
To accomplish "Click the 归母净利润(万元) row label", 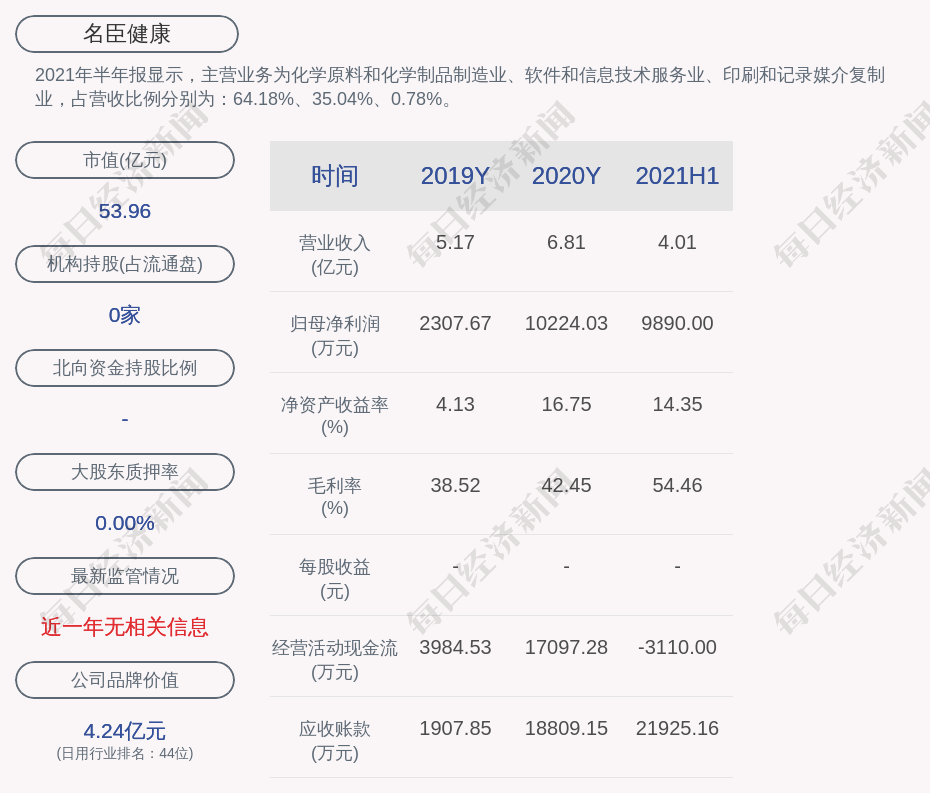I will click(x=335, y=336).
